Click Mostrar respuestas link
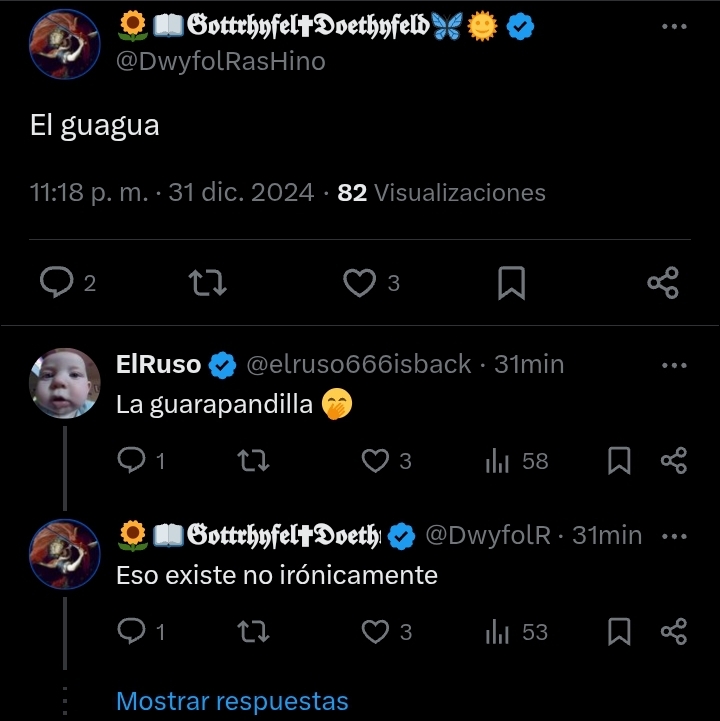This screenshot has width=720, height=721. 232,701
